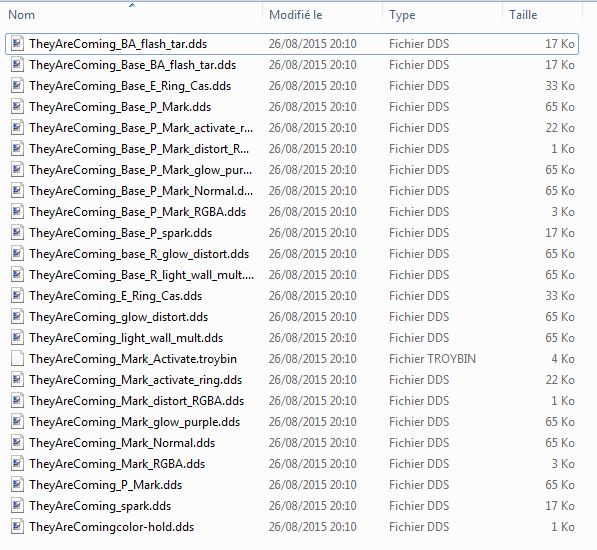Click the TheyAreComing_glow_distort.dds file icon
Viewport: 597px width, 550px height.
17,317
